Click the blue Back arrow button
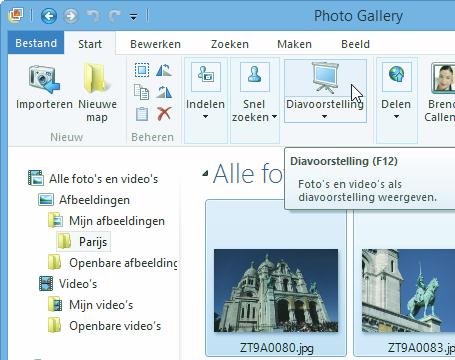 pos(49,16)
